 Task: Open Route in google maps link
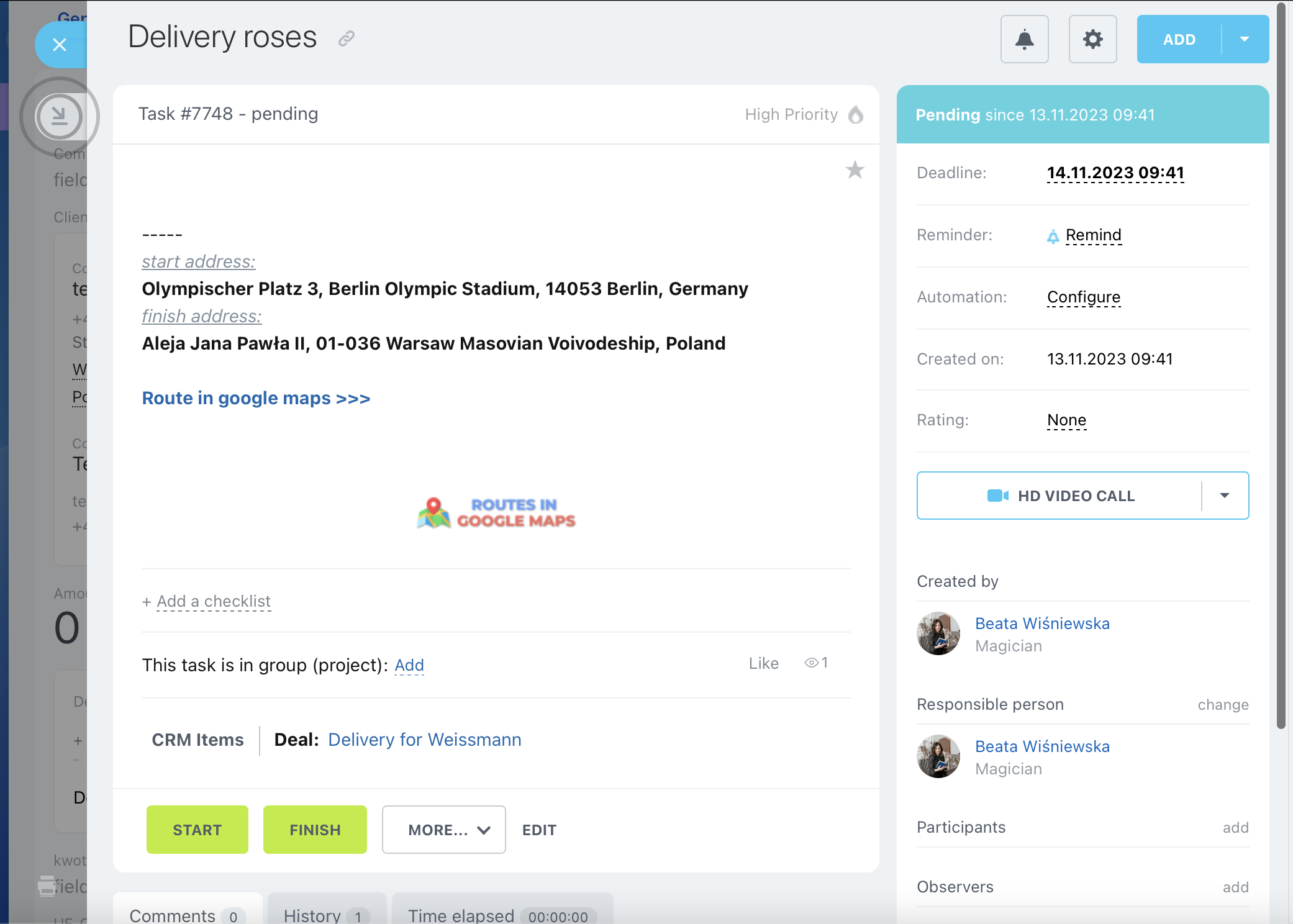(256, 398)
